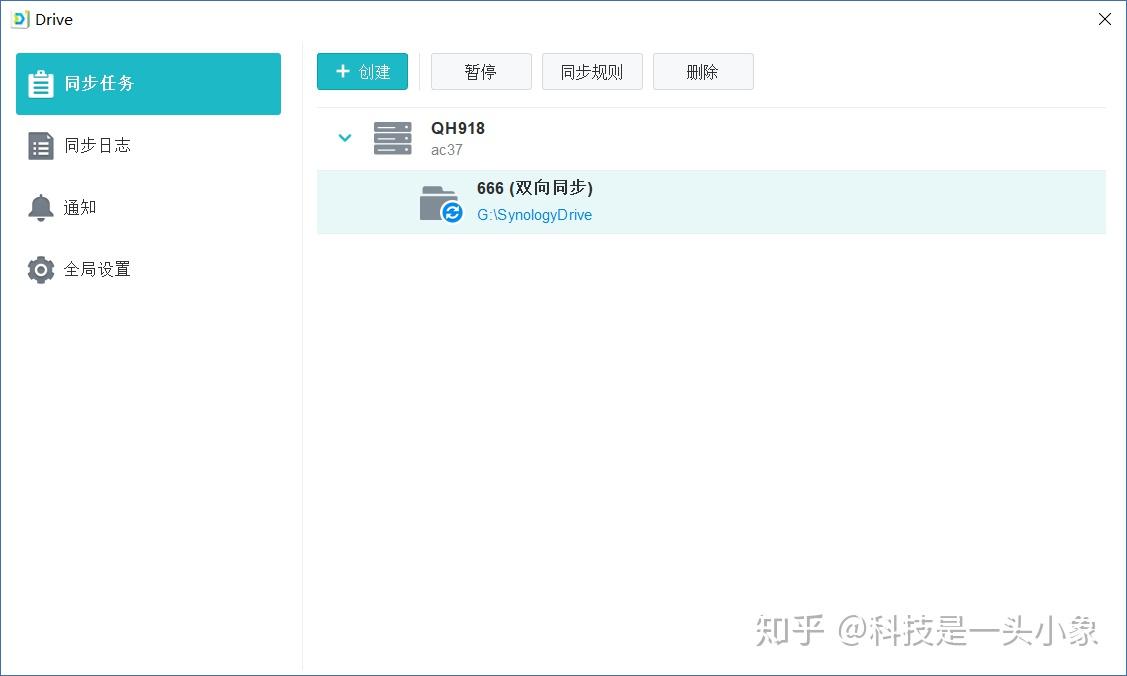Viewport: 1127px width, 676px height.
Task: Click the 暂停 pause button
Action: [481, 71]
